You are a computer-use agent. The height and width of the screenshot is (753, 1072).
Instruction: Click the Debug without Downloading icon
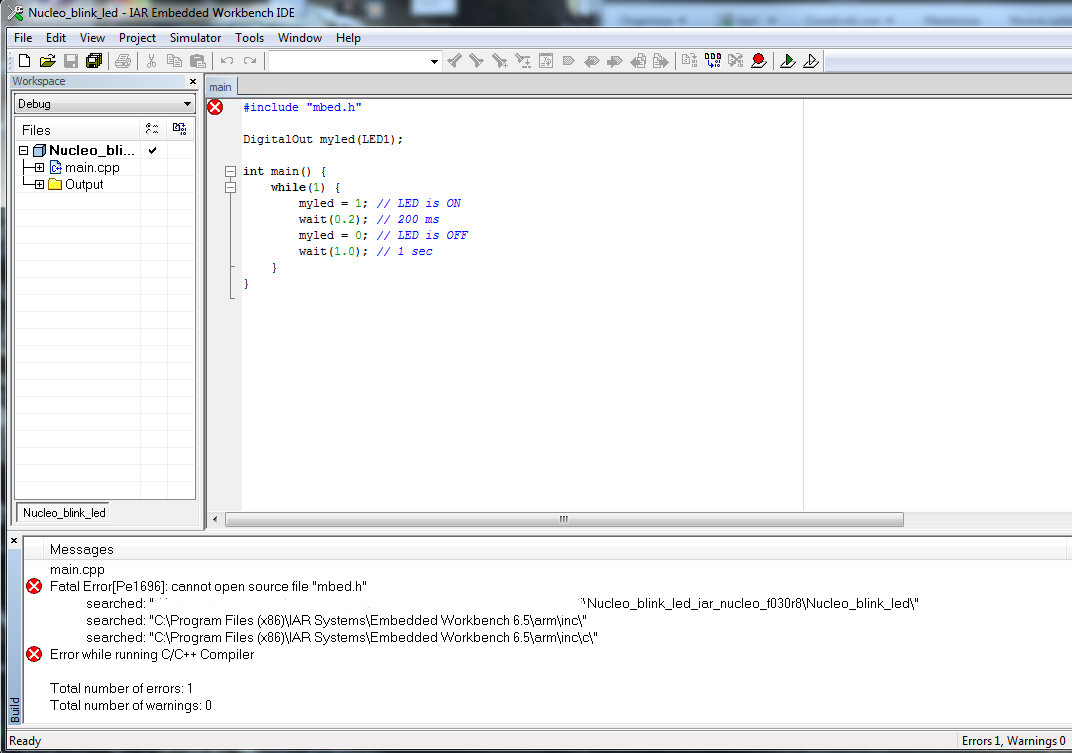(x=810, y=61)
